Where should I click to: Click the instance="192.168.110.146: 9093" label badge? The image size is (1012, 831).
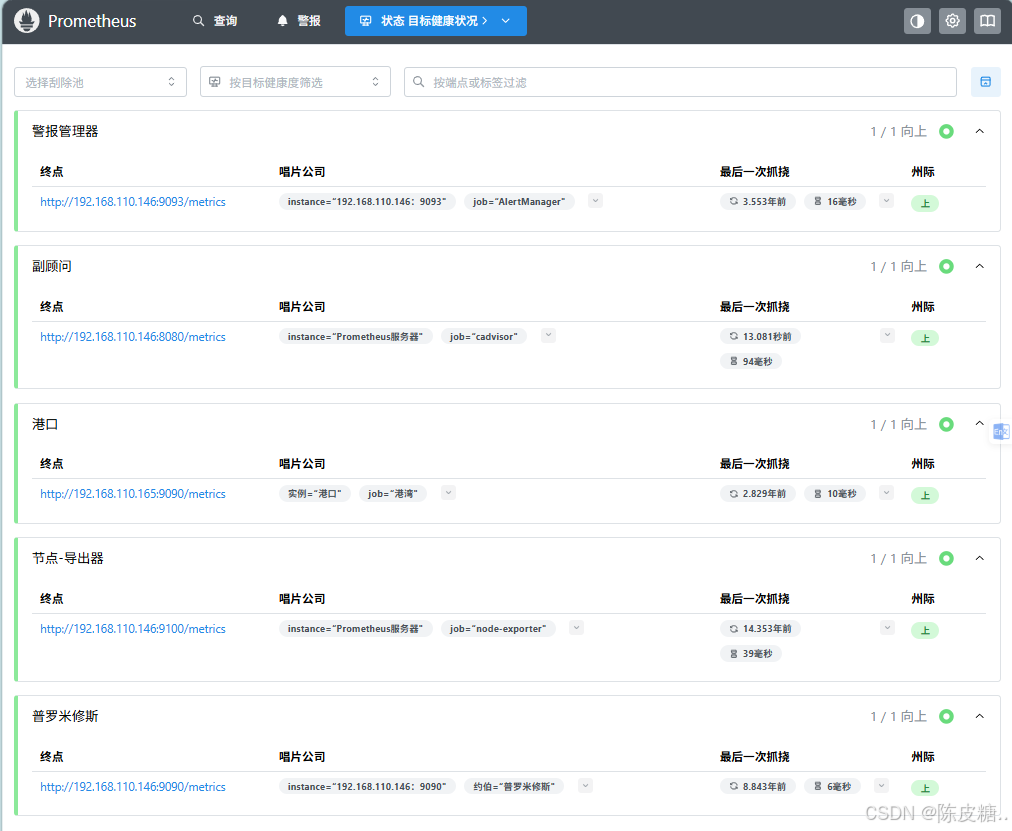click(367, 202)
